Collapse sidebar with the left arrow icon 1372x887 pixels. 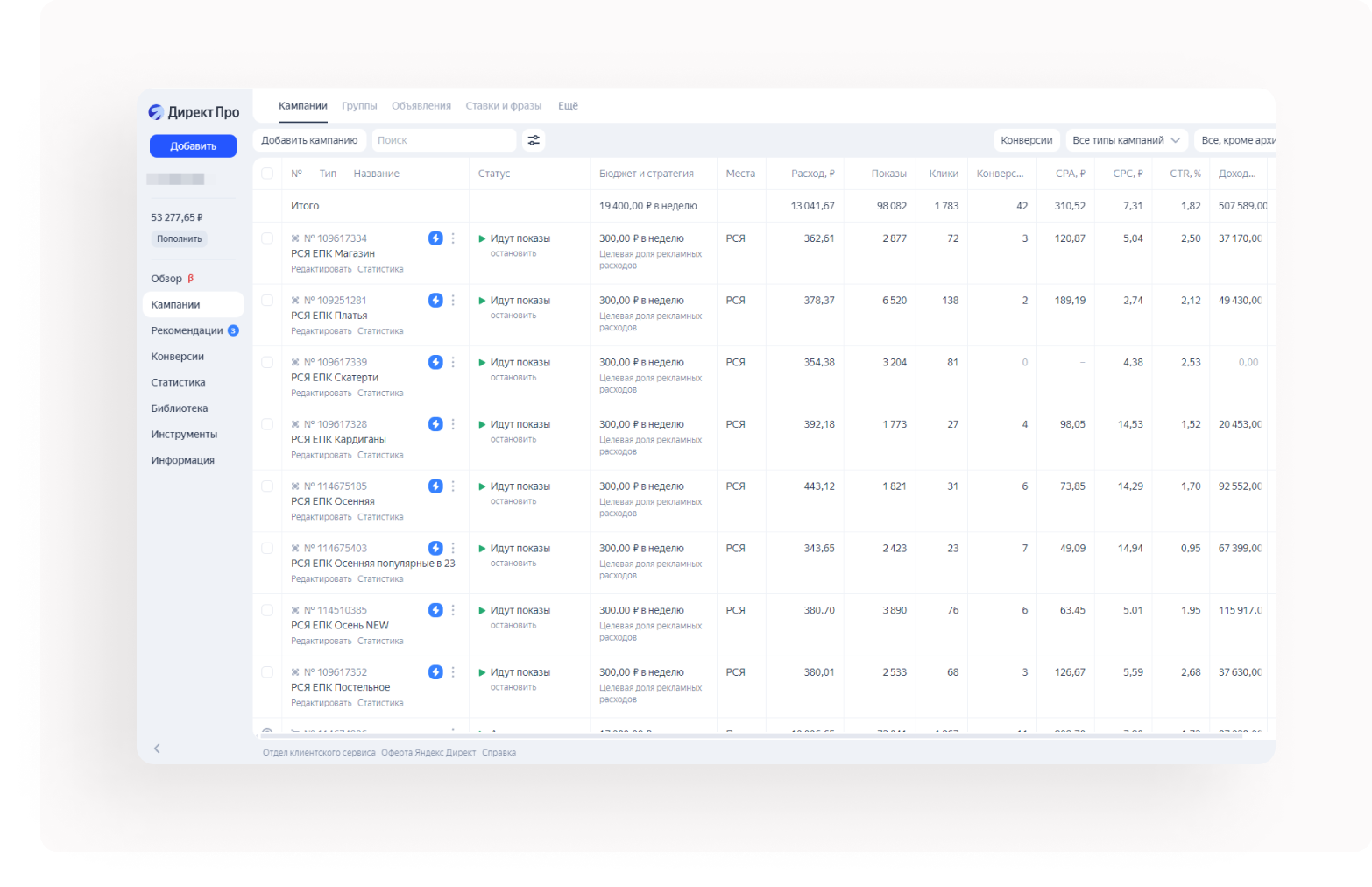pyautogui.click(x=157, y=749)
